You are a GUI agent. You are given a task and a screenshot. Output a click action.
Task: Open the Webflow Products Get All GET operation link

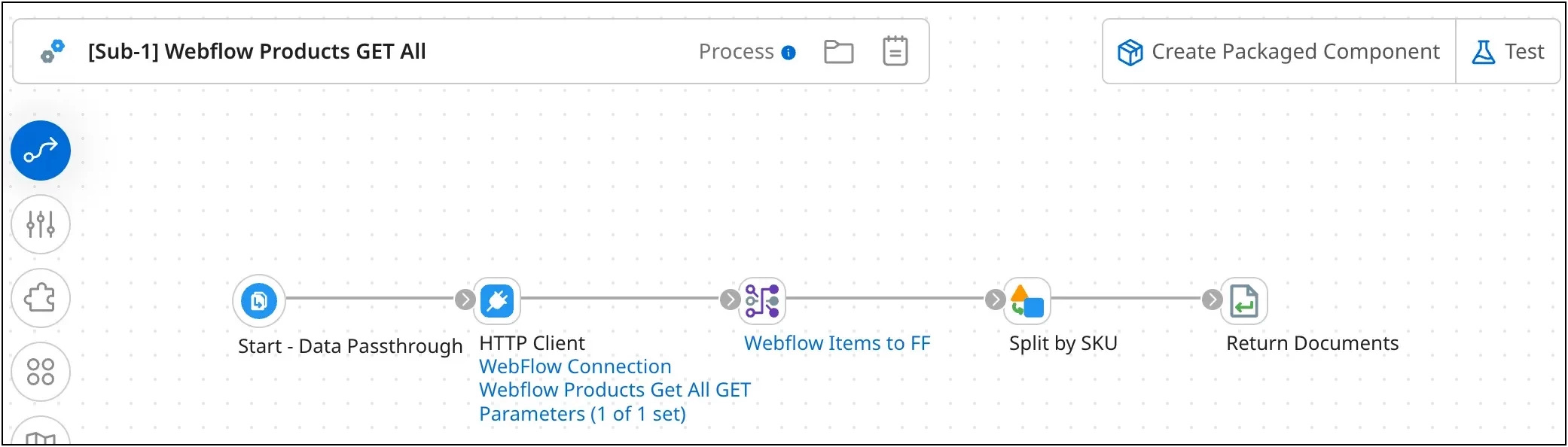pyautogui.click(x=615, y=390)
